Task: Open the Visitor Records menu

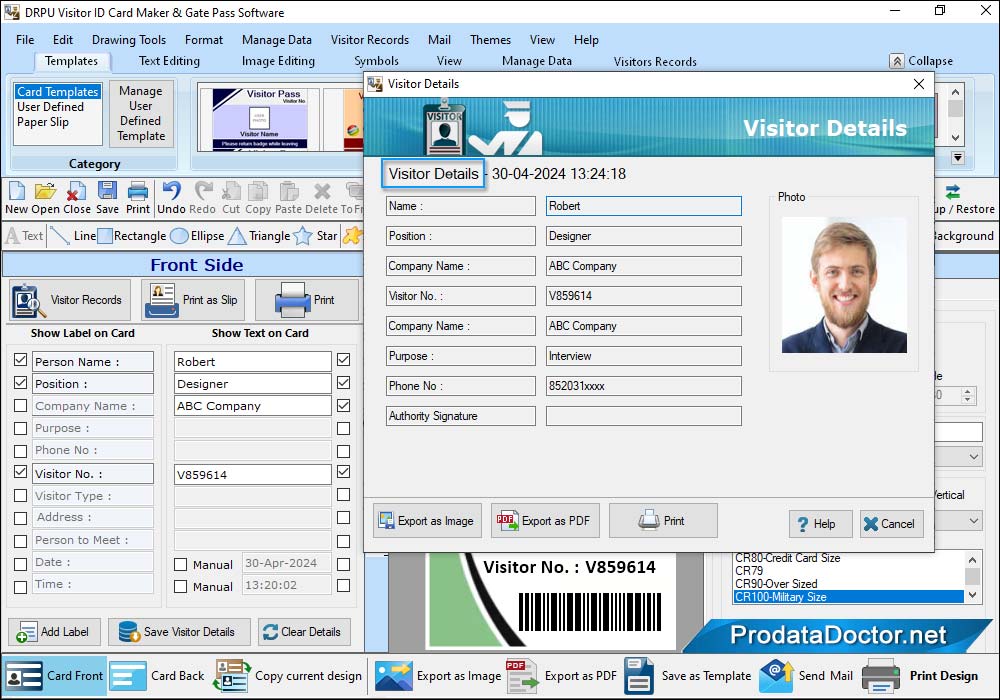Action: pos(369,40)
